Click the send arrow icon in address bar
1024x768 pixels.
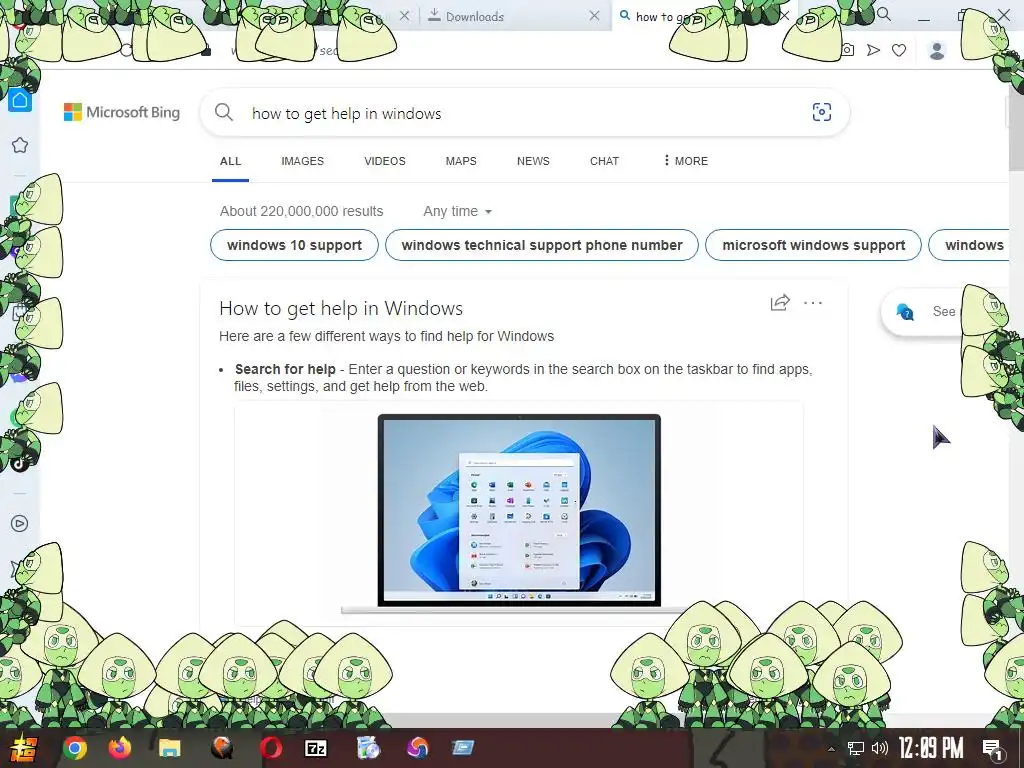coord(873,50)
